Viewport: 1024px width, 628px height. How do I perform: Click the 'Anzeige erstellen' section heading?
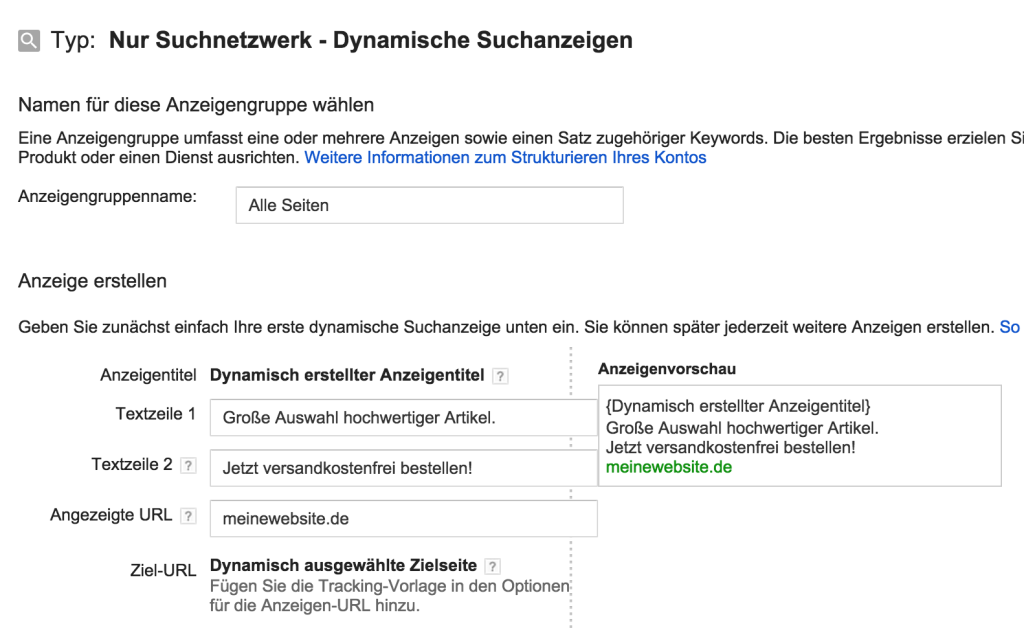click(92, 281)
